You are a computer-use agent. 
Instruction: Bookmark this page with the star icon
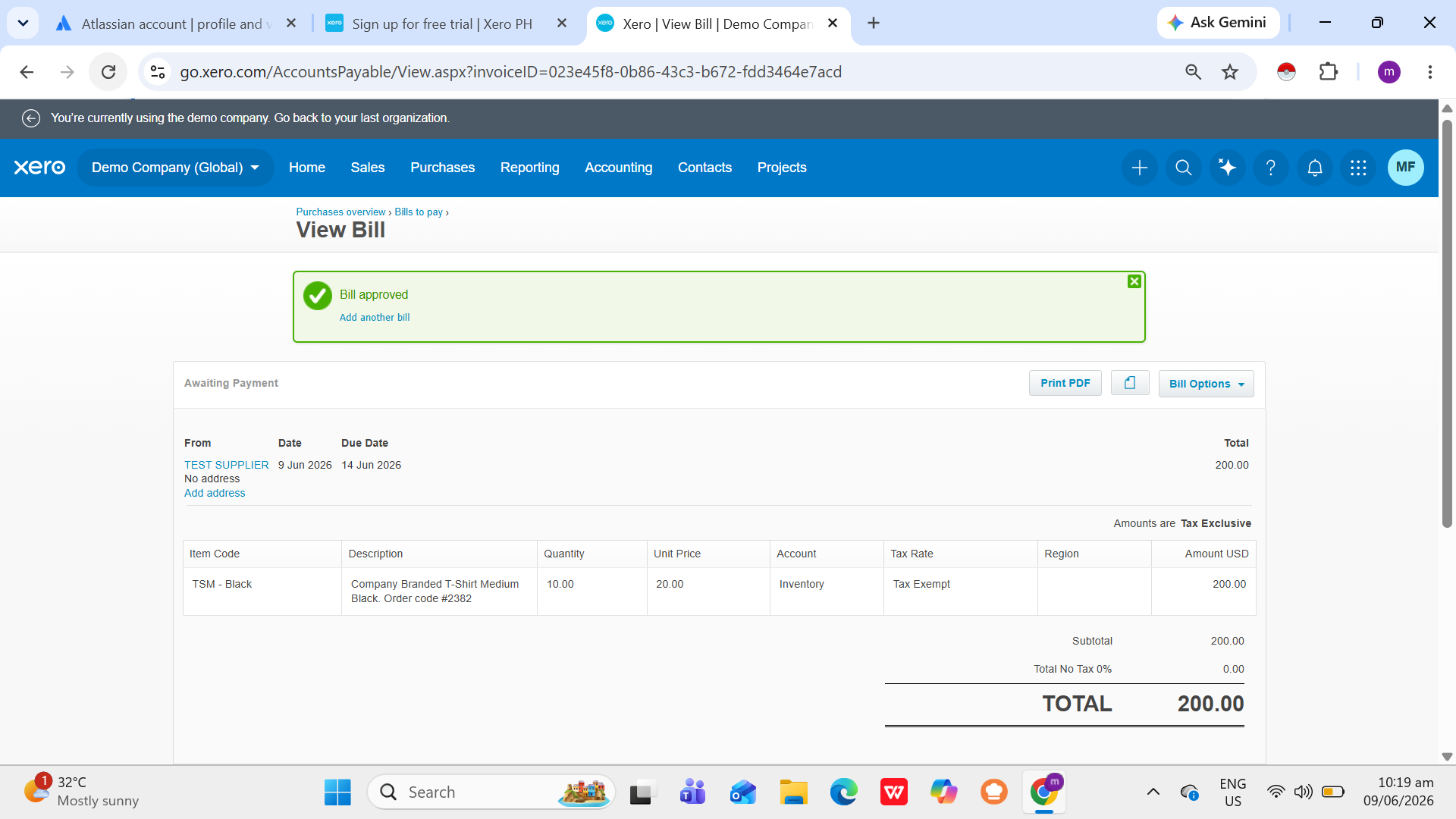[1230, 72]
